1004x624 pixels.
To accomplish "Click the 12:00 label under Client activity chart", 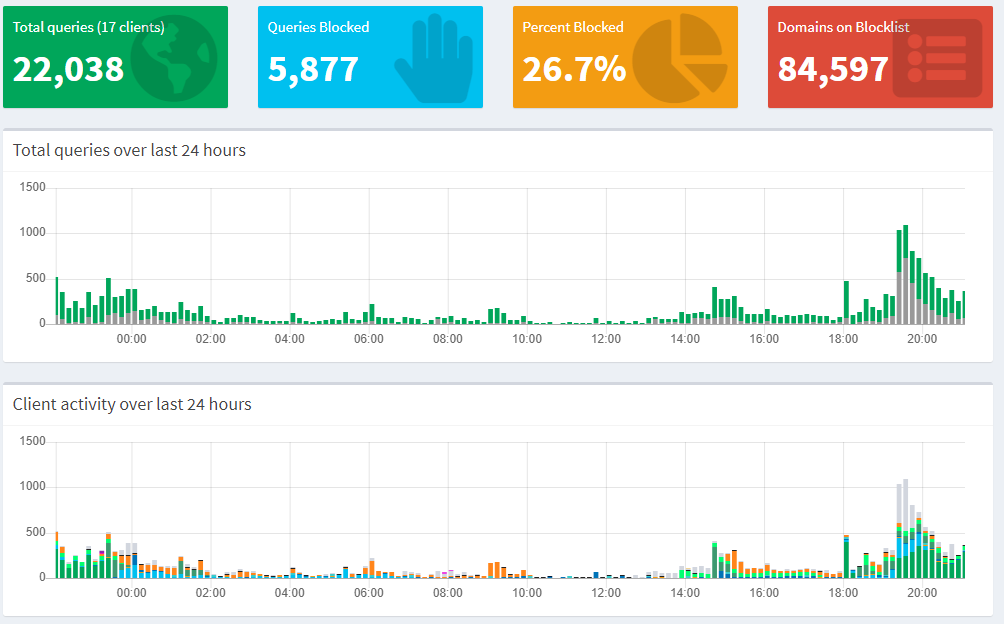I will point(606,593).
